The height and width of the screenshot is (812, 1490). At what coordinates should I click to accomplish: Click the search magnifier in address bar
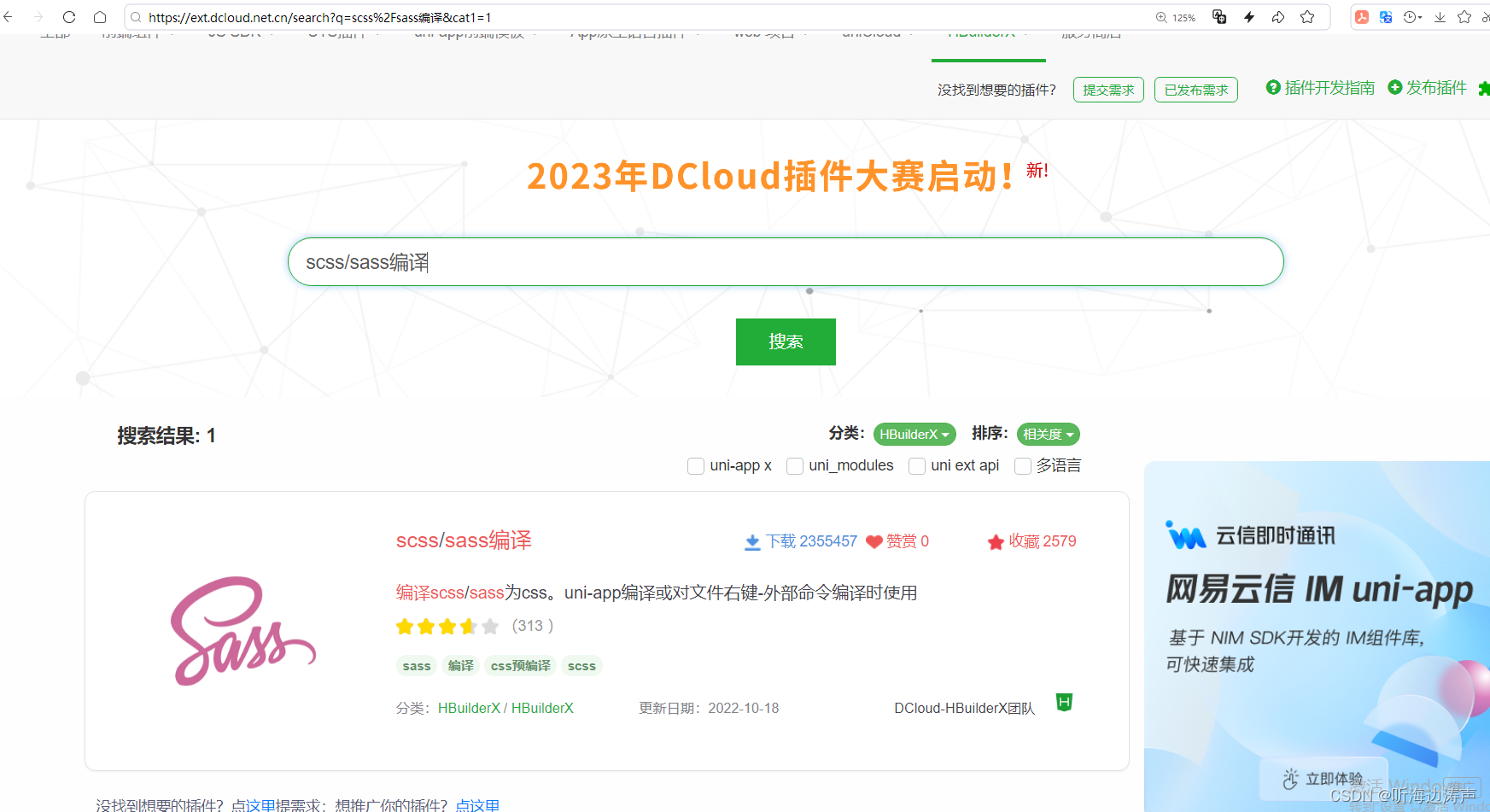[136, 17]
